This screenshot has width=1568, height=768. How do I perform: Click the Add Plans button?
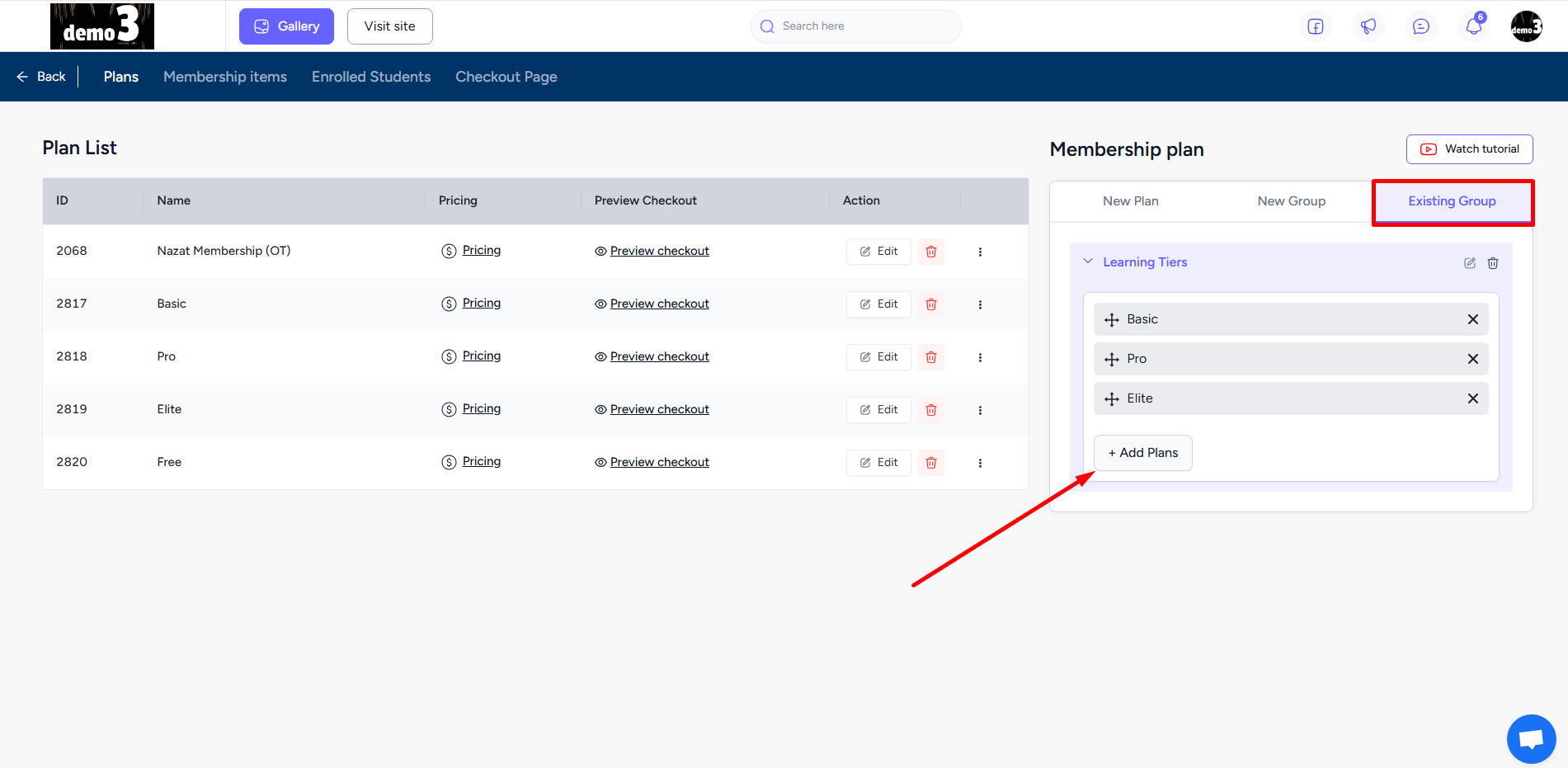[1143, 453]
